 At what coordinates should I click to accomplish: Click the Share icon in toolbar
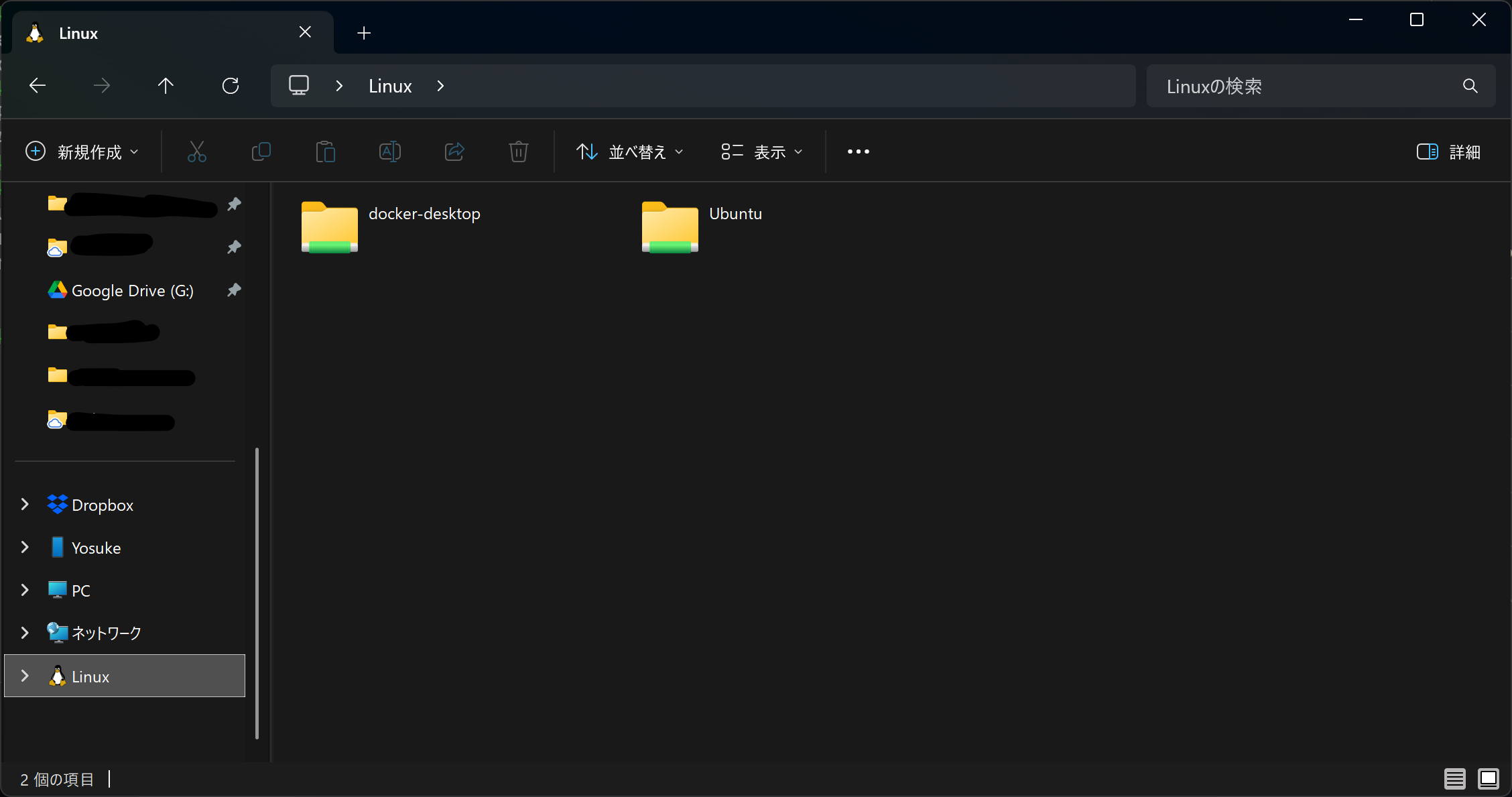[x=454, y=151]
